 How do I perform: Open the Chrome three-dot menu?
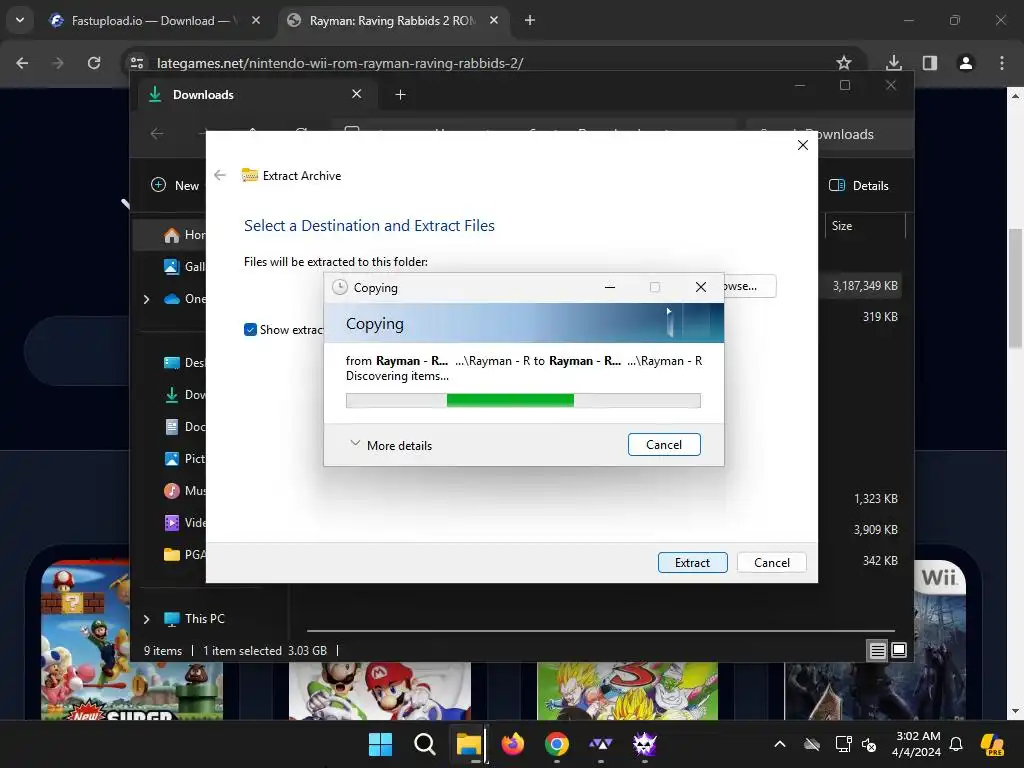pyautogui.click(x=1002, y=63)
